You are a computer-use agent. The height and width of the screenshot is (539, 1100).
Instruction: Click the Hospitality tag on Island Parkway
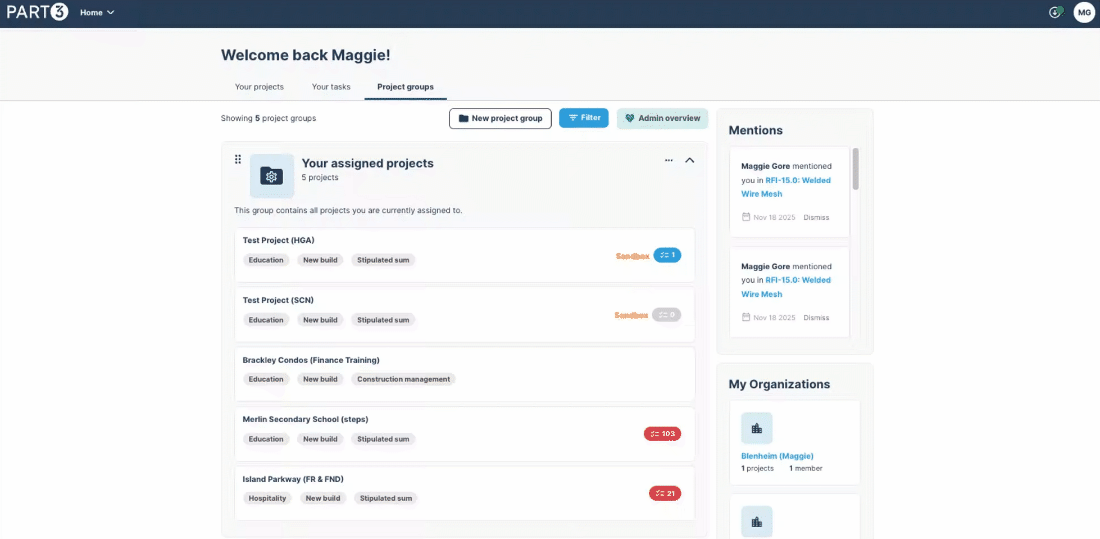click(x=267, y=498)
